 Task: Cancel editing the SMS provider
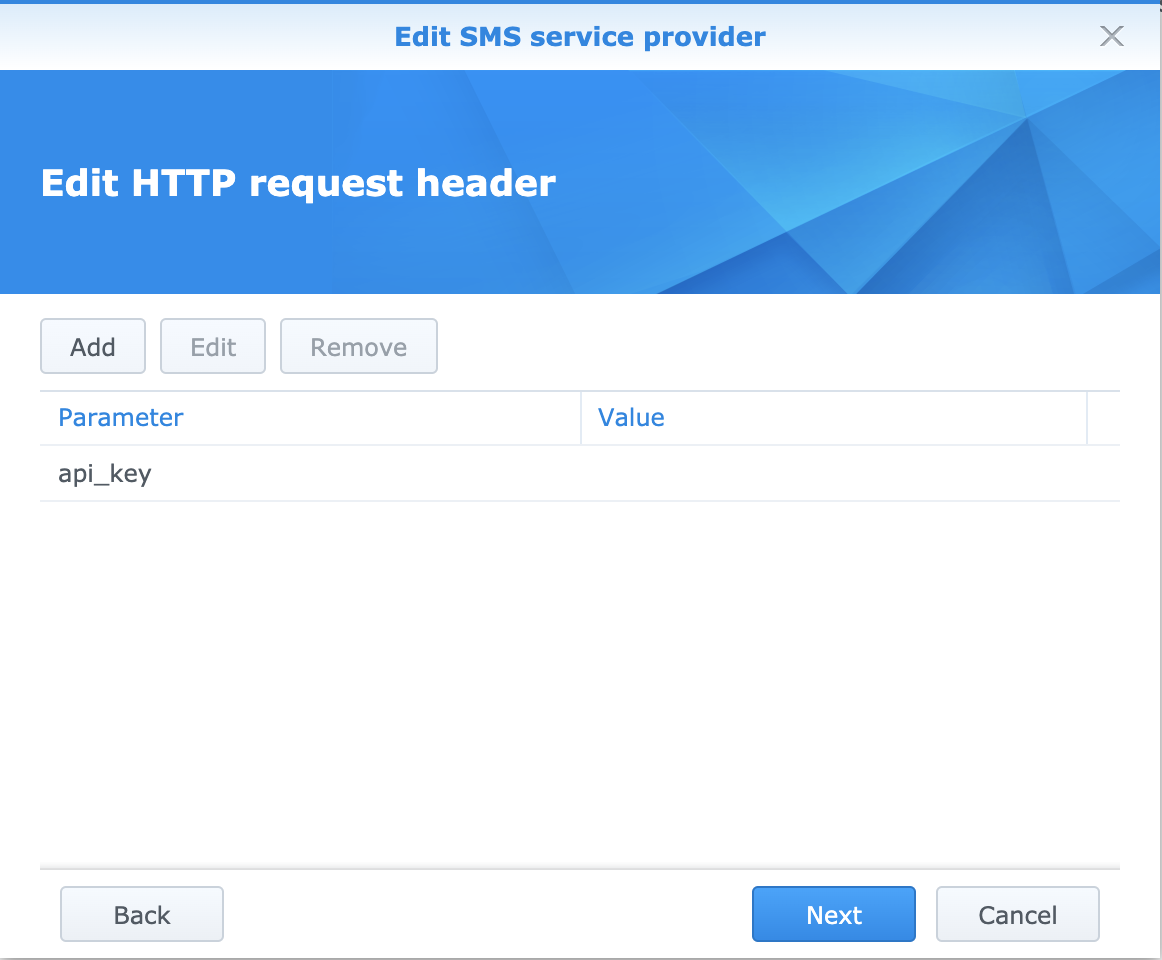1017,914
